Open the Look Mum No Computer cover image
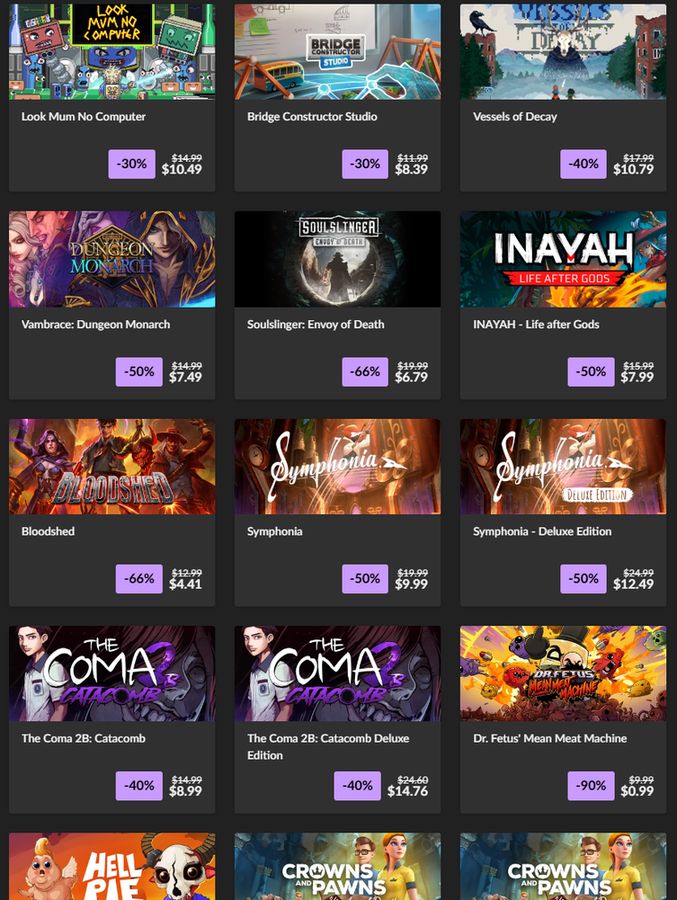This screenshot has height=900, width=677. click(x=112, y=52)
